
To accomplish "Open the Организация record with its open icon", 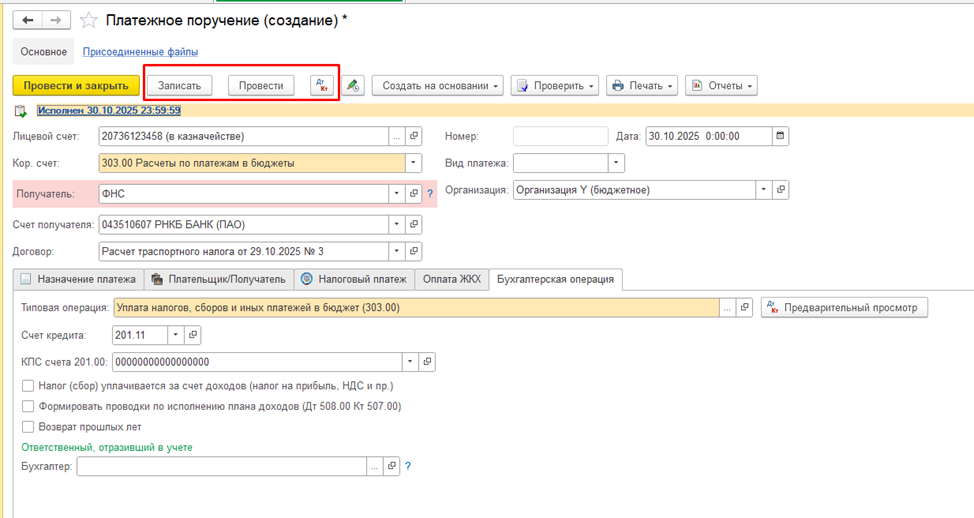I will 781,190.
